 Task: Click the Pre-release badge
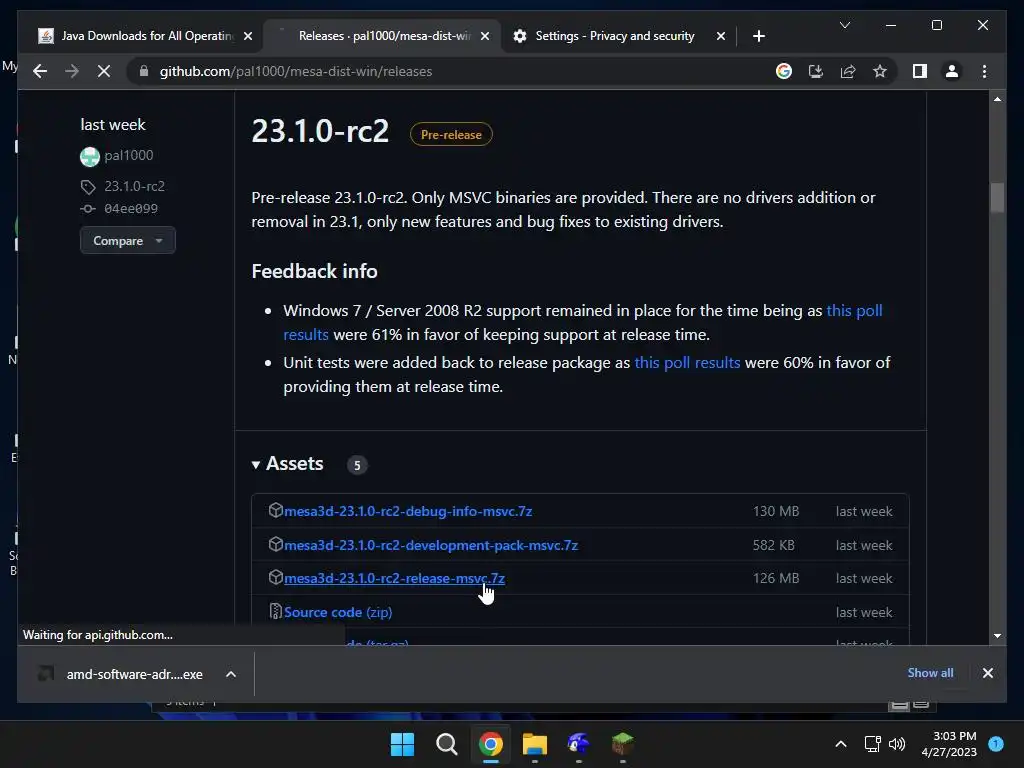point(451,135)
